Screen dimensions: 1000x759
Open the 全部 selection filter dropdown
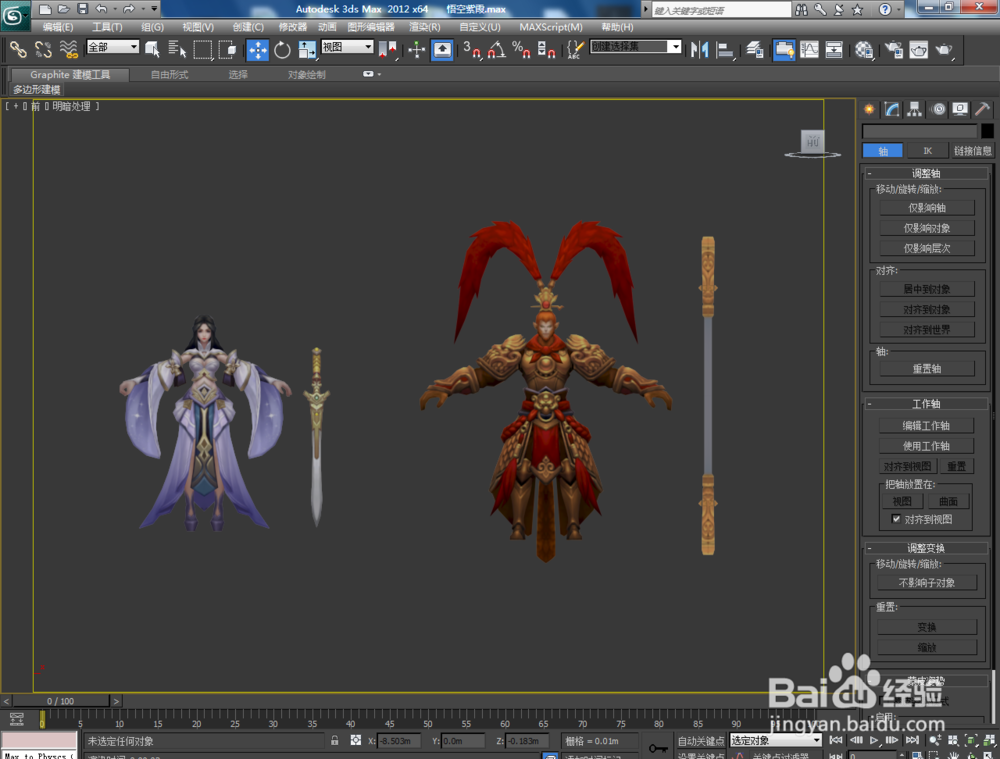113,47
